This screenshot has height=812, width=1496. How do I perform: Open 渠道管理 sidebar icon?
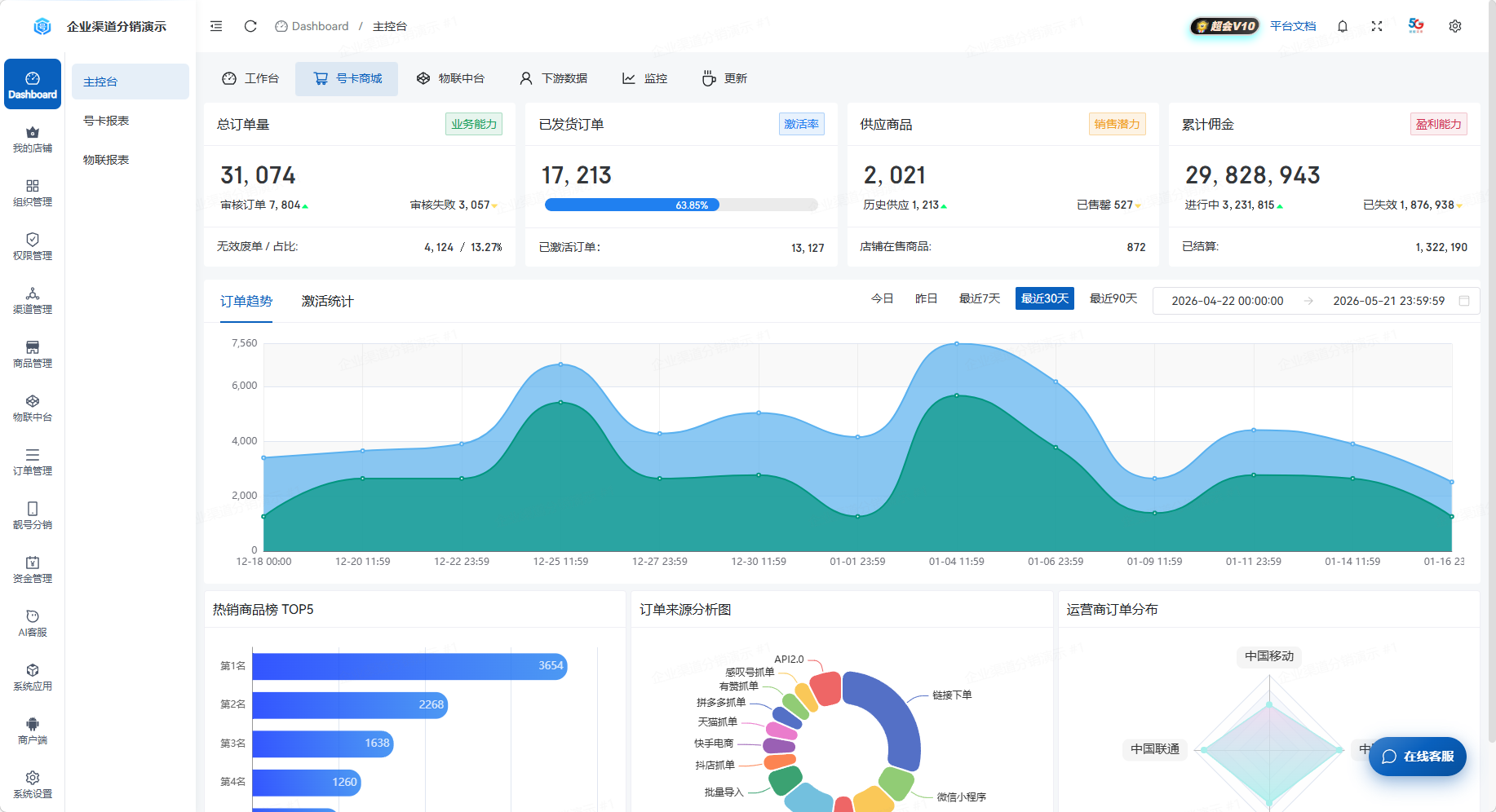33,301
